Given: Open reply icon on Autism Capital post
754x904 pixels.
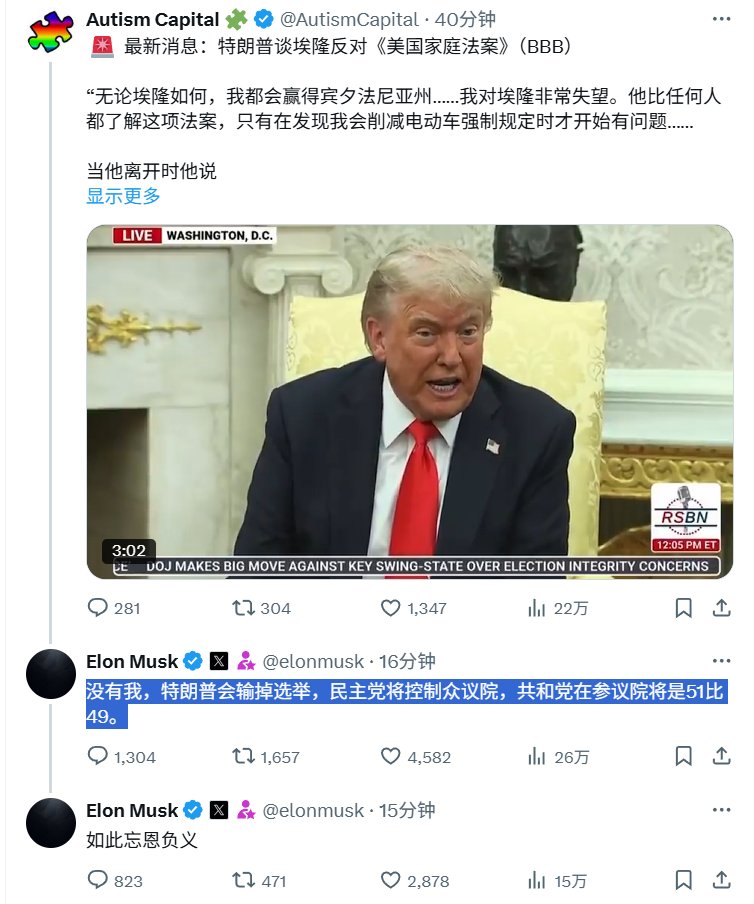Looking at the screenshot, I should [x=97, y=608].
